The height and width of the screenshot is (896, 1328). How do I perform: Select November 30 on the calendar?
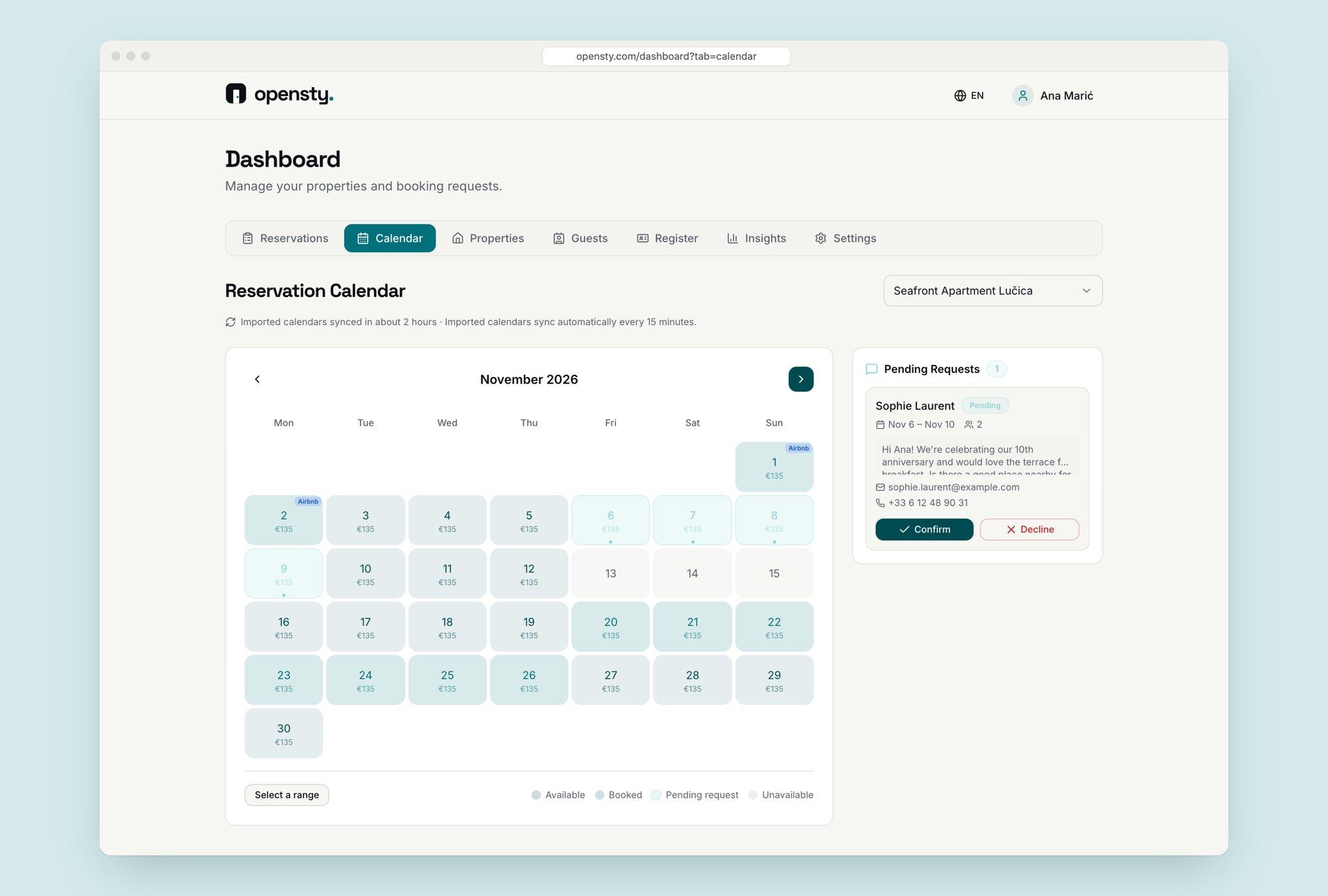pos(284,733)
